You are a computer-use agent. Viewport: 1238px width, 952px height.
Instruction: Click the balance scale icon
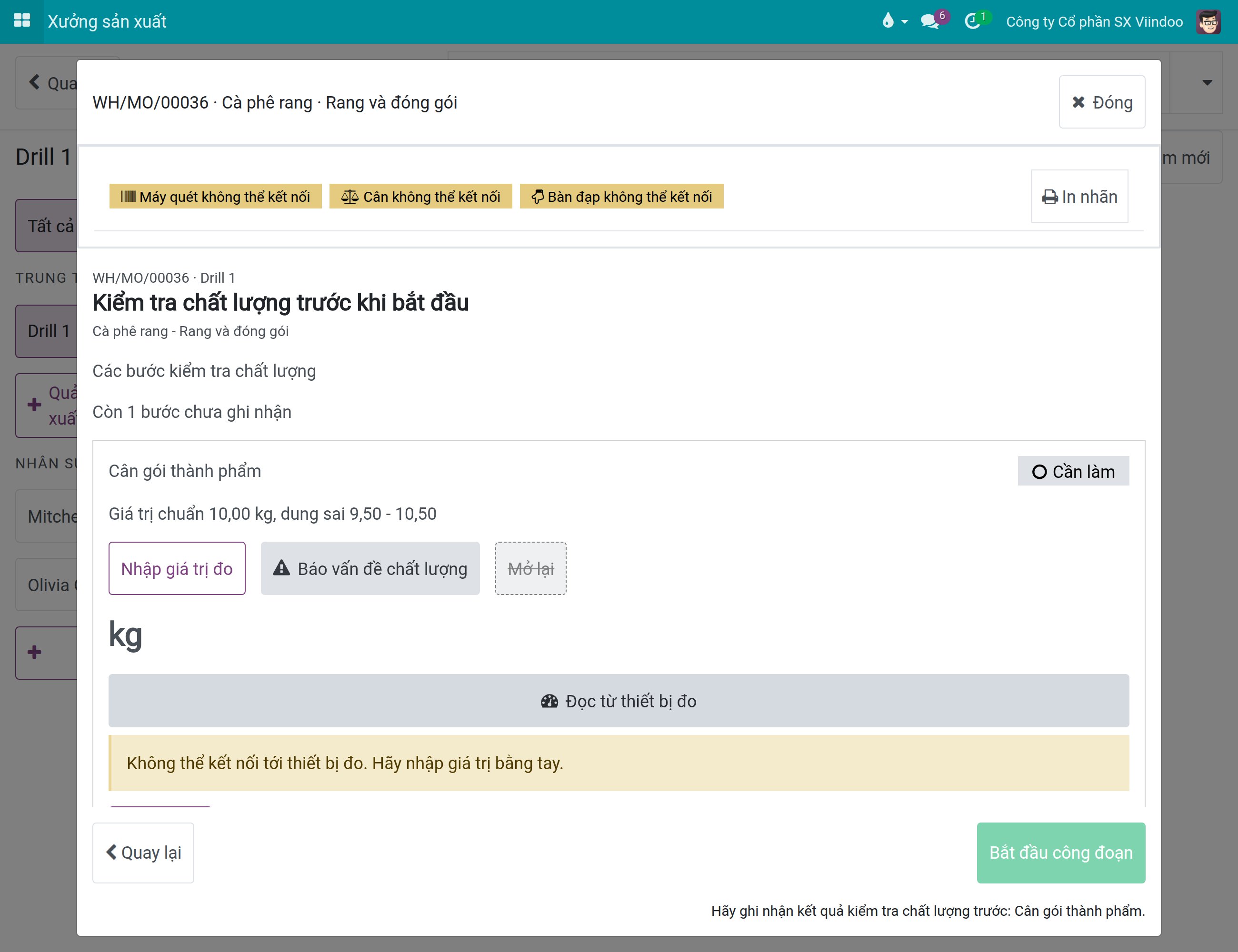350,197
